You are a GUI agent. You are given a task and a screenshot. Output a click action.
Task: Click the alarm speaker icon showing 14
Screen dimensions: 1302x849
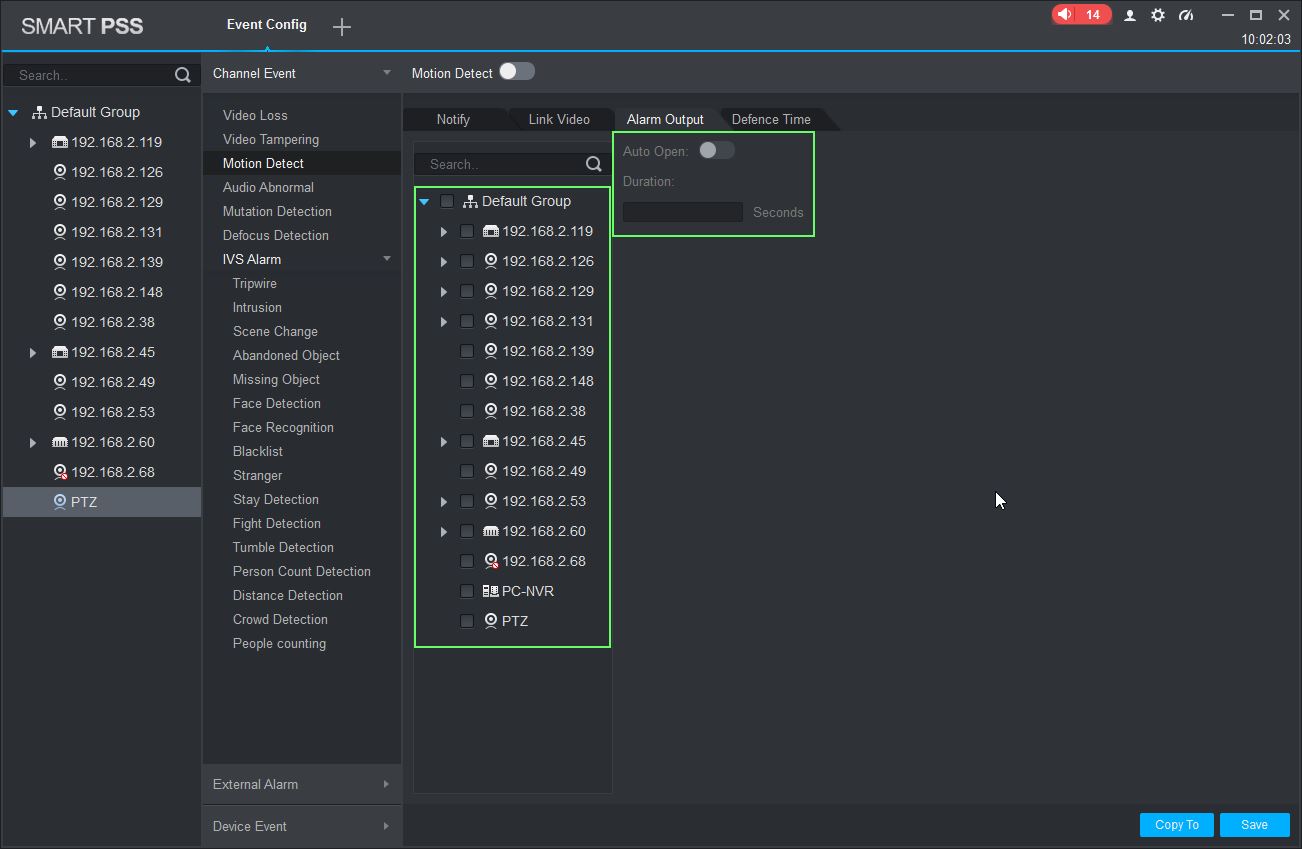coord(1066,15)
